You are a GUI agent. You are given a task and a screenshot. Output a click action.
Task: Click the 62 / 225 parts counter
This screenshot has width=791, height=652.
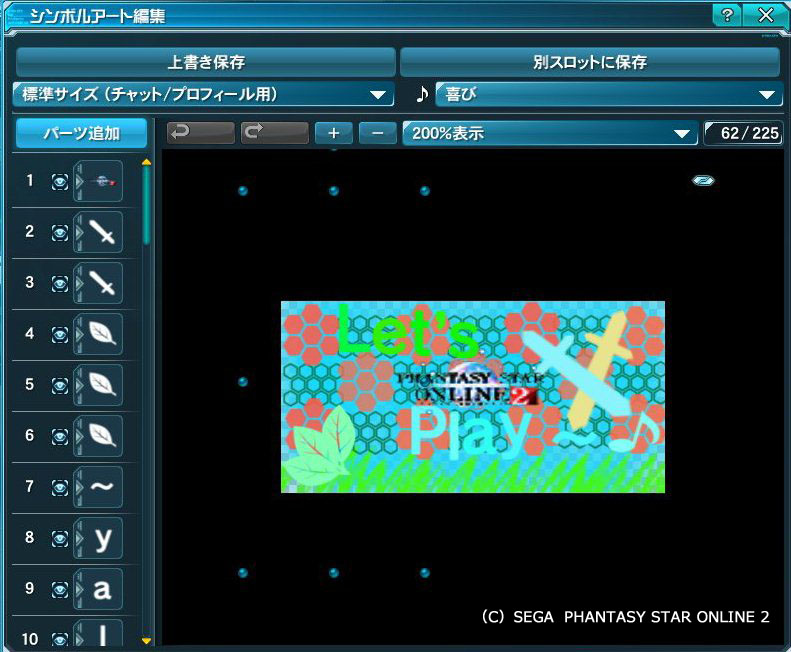[x=744, y=133]
